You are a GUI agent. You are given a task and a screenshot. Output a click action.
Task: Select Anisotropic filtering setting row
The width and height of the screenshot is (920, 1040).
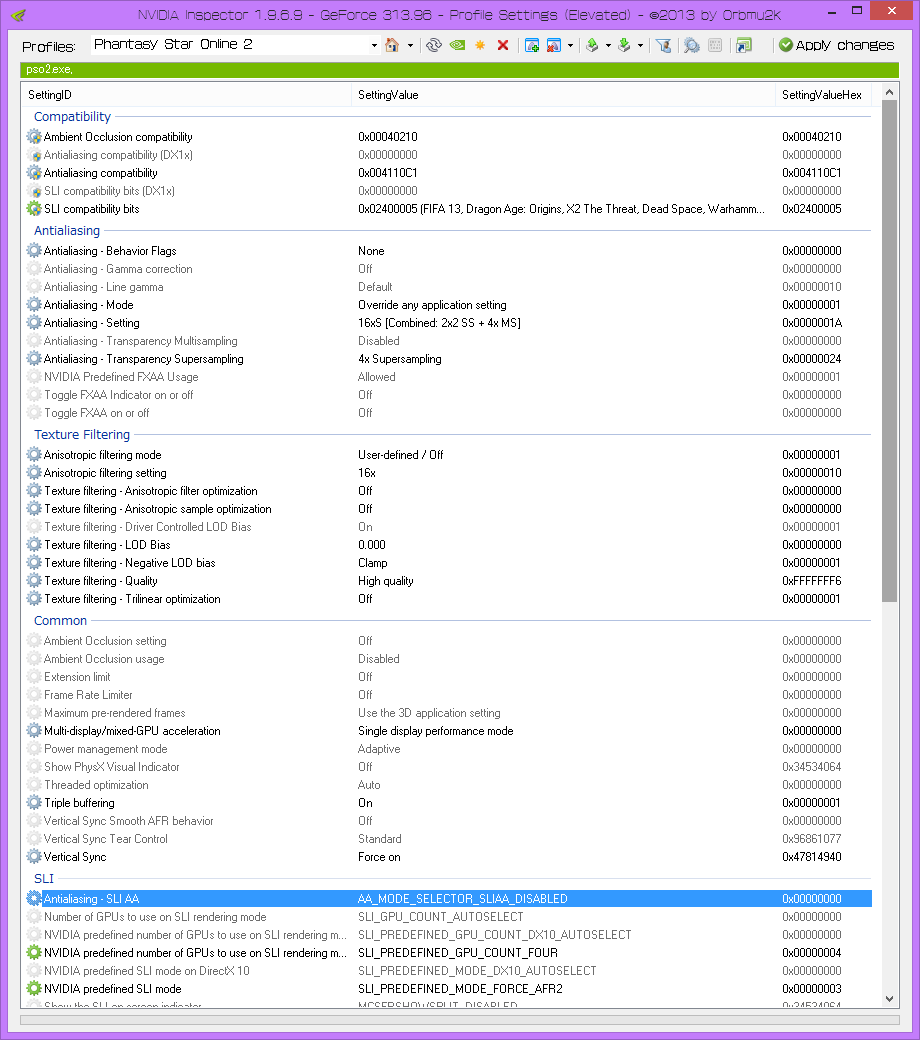[x=448, y=473]
